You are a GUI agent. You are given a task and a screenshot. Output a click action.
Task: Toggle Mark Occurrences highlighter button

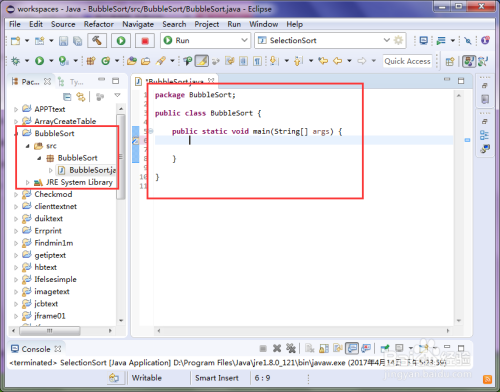point(202,61)
